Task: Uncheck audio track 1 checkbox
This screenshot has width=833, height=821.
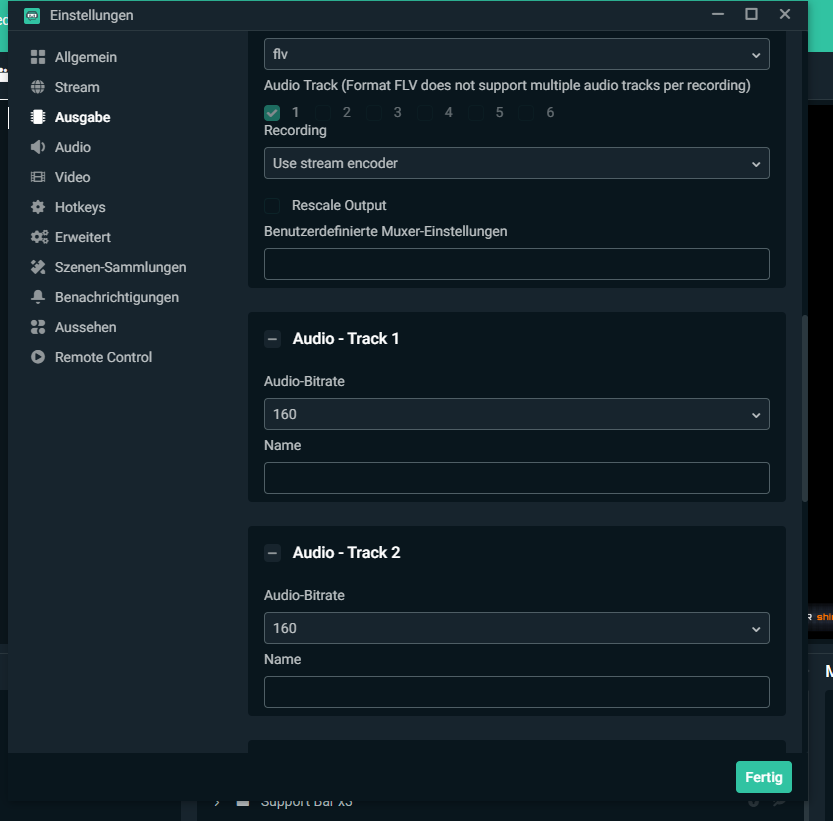Action: [272, 113]
